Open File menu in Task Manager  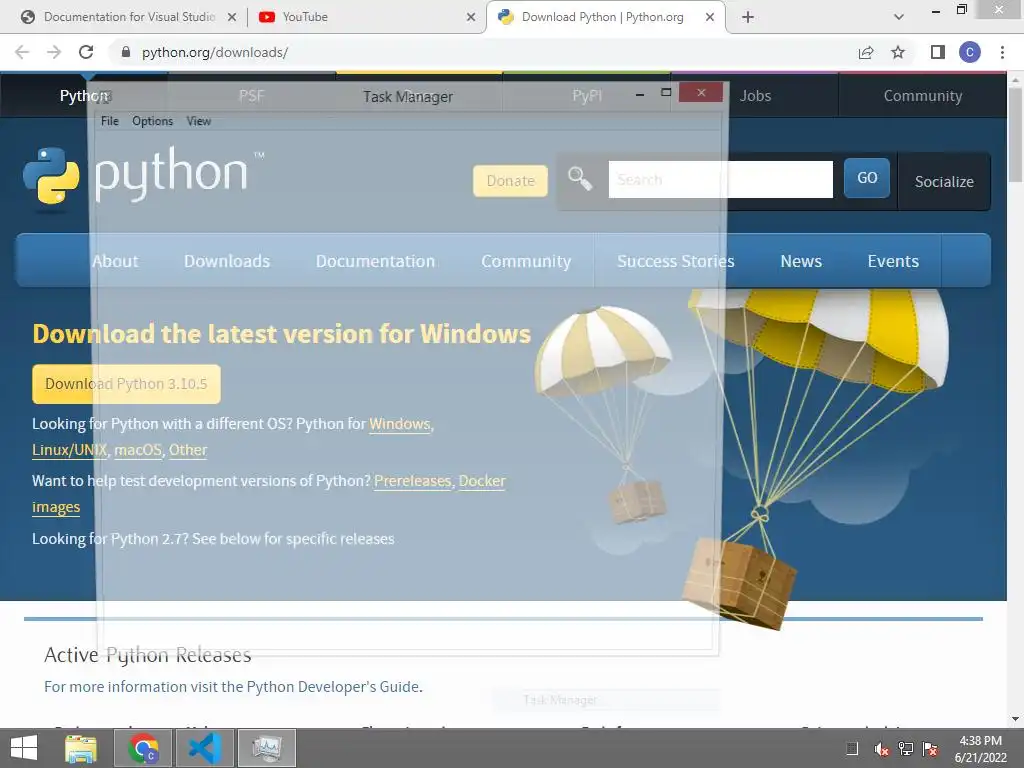point(110,121)
